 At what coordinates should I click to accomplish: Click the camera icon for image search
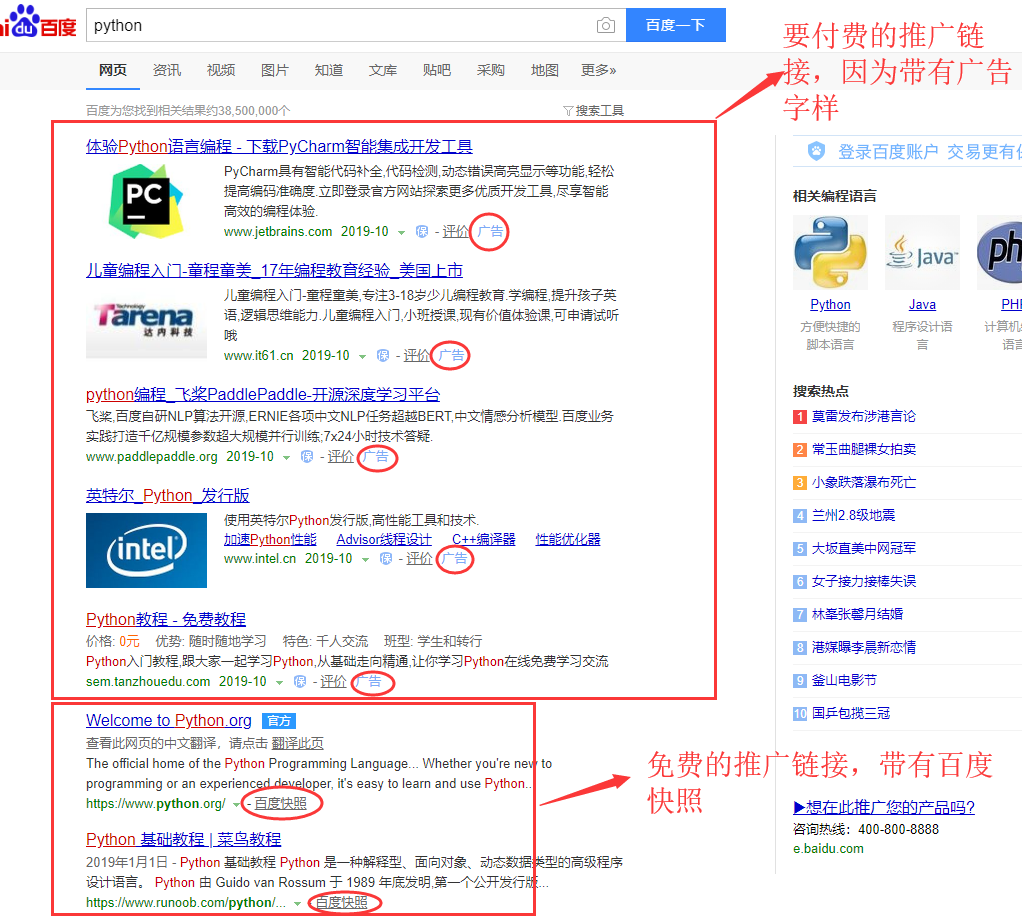605,25
